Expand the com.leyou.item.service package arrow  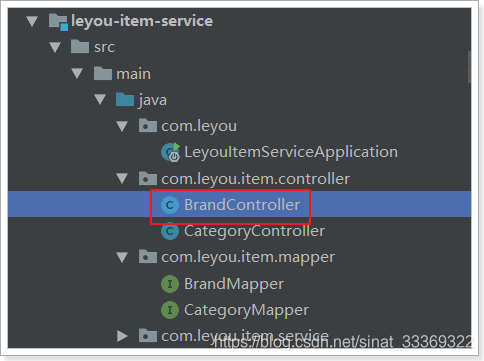click(122, 336)
